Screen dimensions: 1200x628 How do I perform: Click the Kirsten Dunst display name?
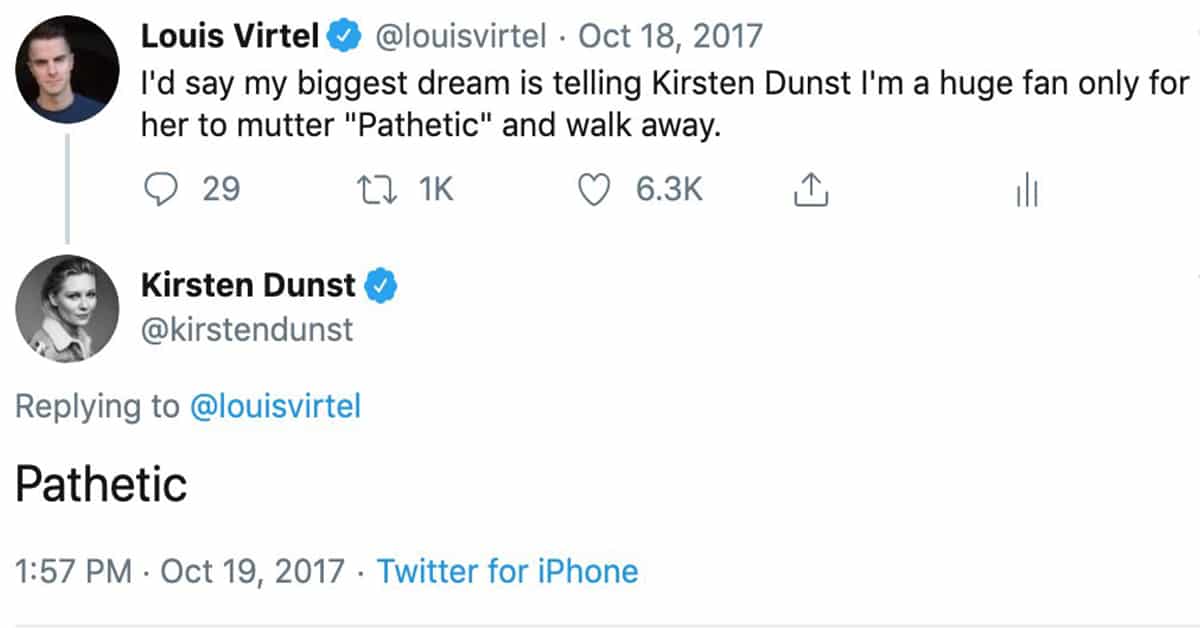pyautogui.click(x=248, y=286)
